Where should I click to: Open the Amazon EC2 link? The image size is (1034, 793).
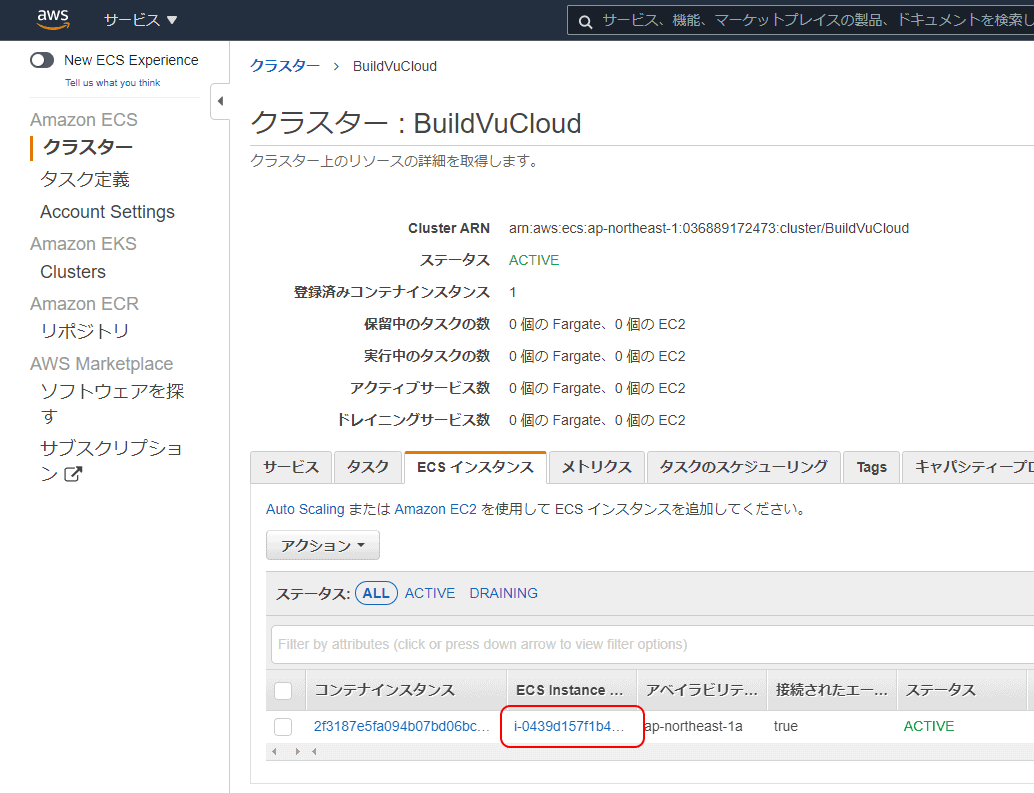tap(435, 509)
